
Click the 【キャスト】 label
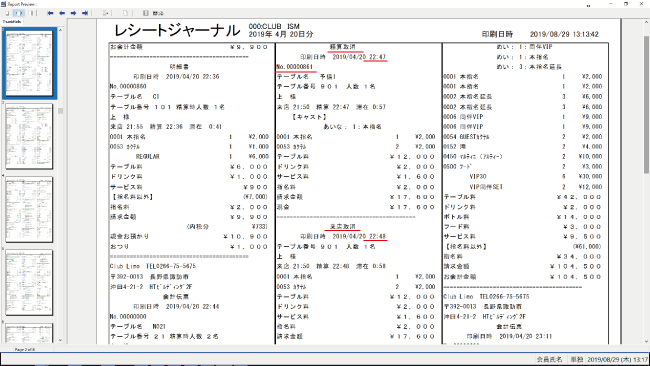click(x=309, y=117)
